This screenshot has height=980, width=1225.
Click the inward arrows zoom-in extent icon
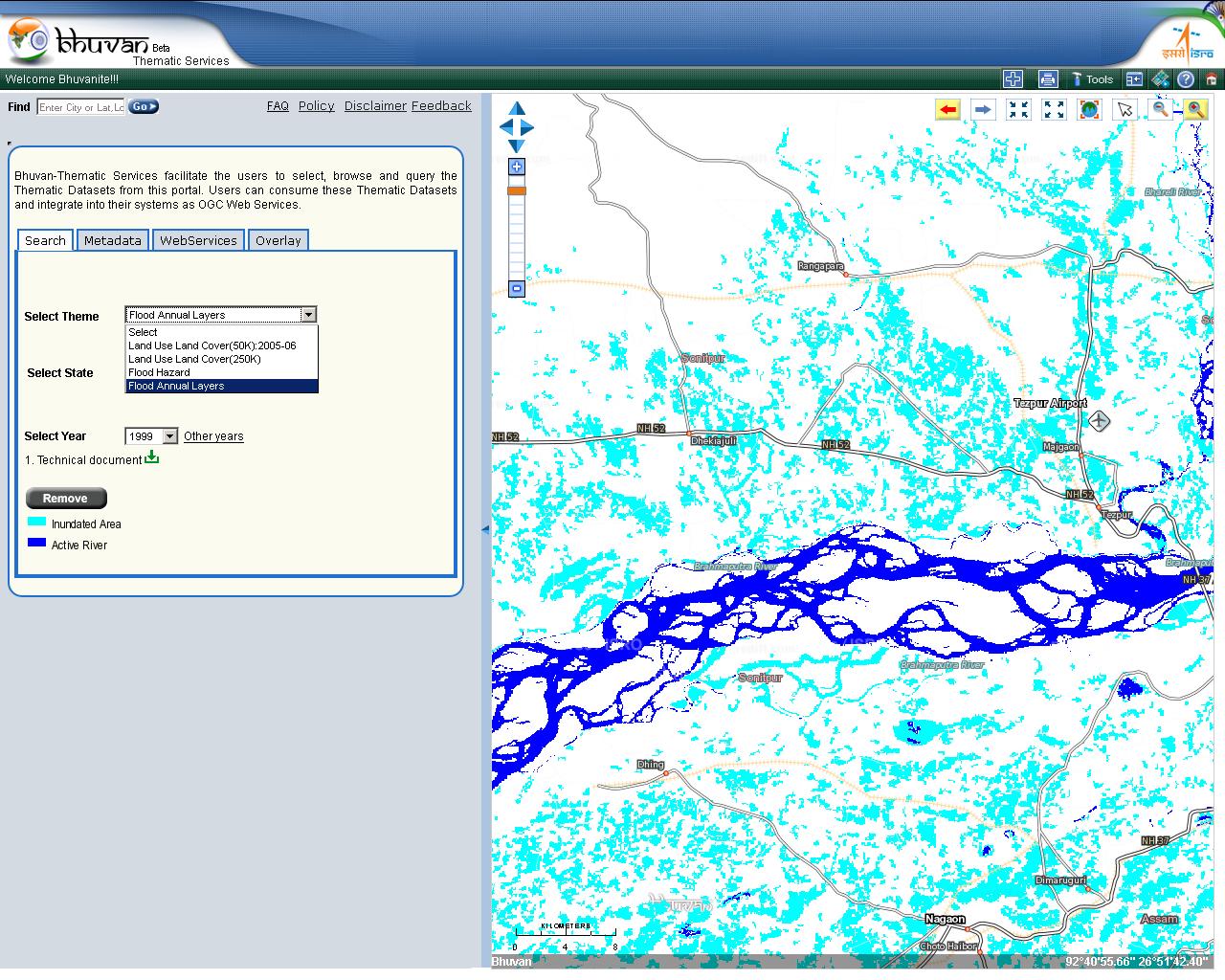1018,109
